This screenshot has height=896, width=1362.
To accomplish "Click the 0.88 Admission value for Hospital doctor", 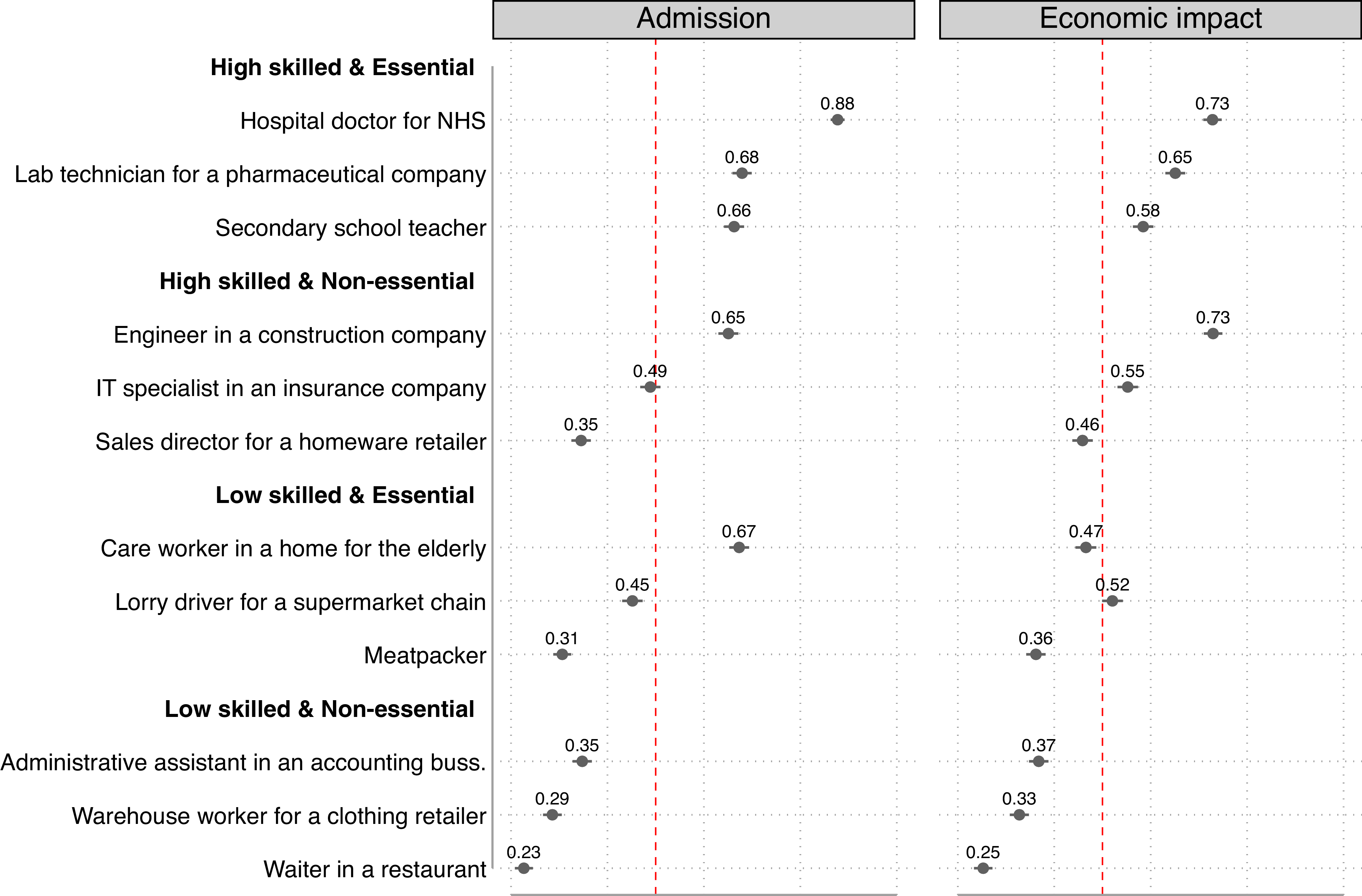I will (837, 104).
